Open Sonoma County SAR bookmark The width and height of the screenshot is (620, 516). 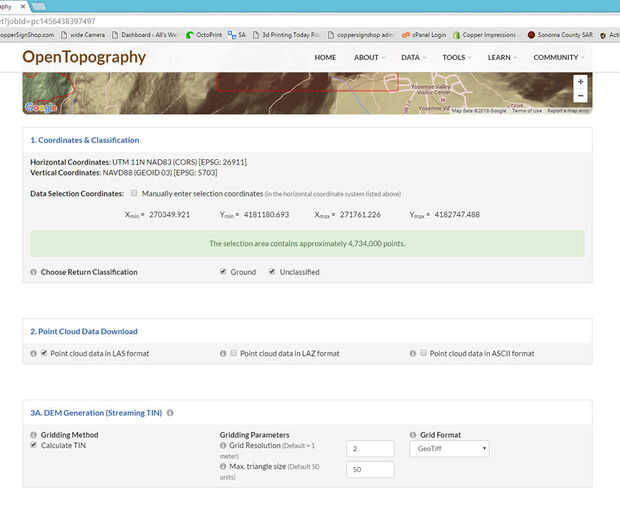click(x=560, y=35)
